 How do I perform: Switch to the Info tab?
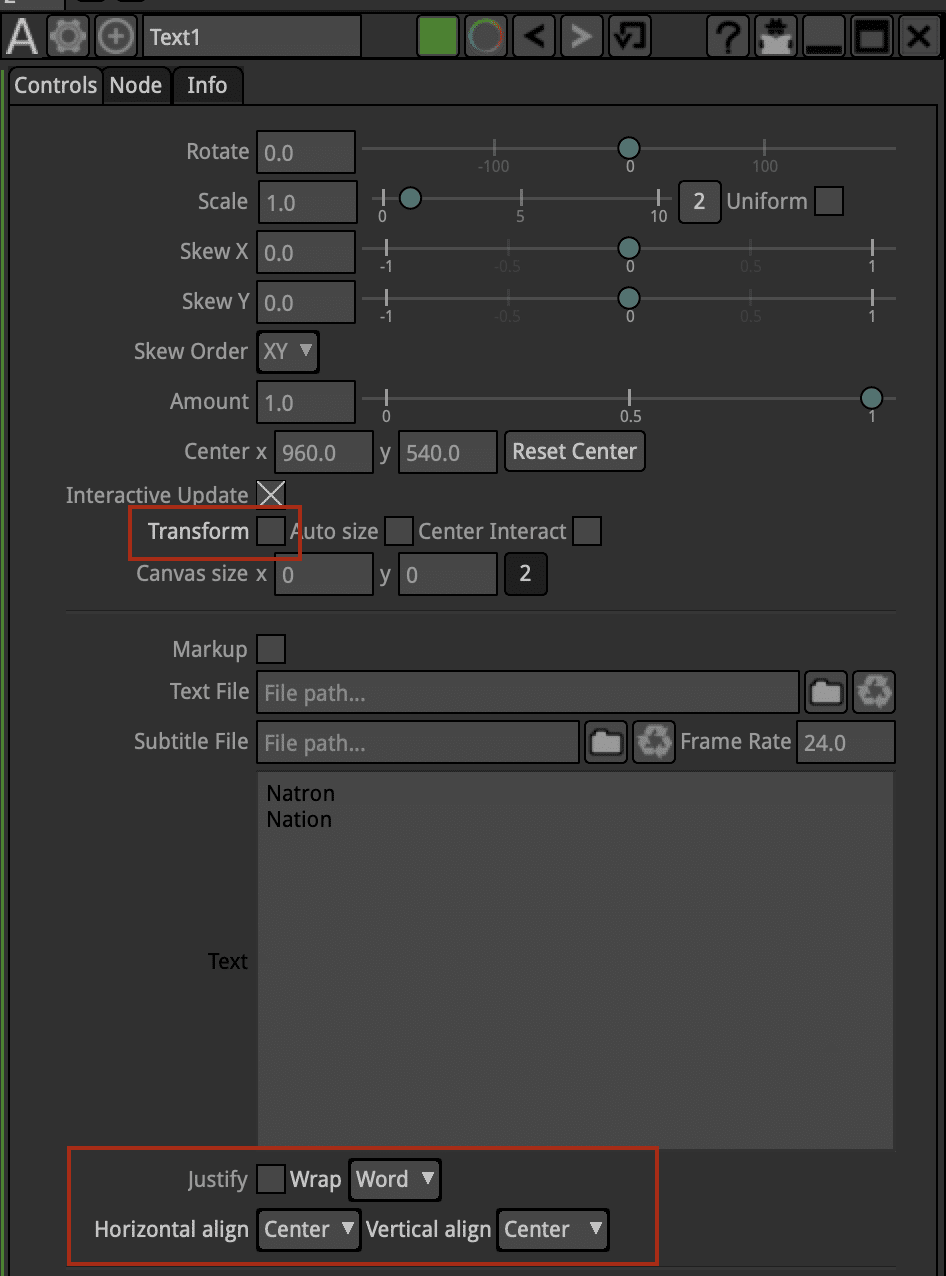[207, 85]
